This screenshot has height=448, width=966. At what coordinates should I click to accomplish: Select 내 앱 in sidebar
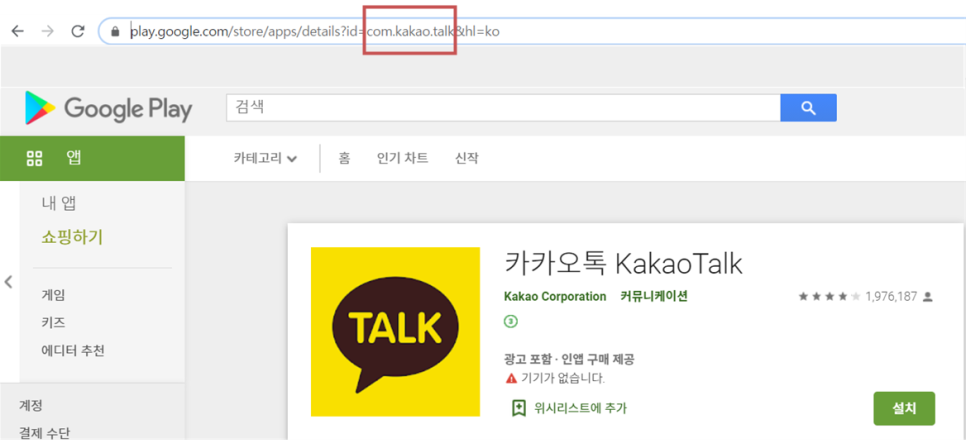point(59,203)
